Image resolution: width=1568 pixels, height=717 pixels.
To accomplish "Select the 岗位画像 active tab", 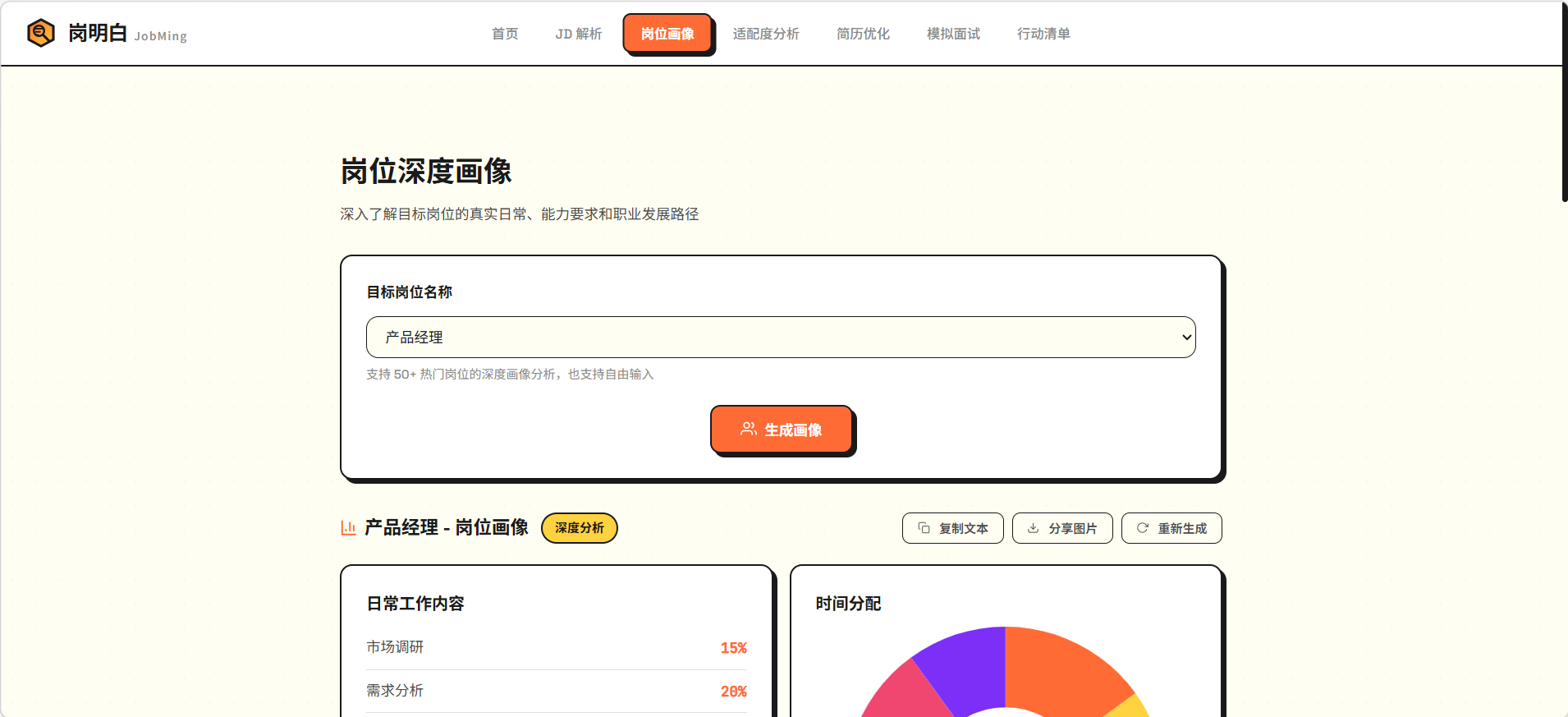I will tap(667, 34).
